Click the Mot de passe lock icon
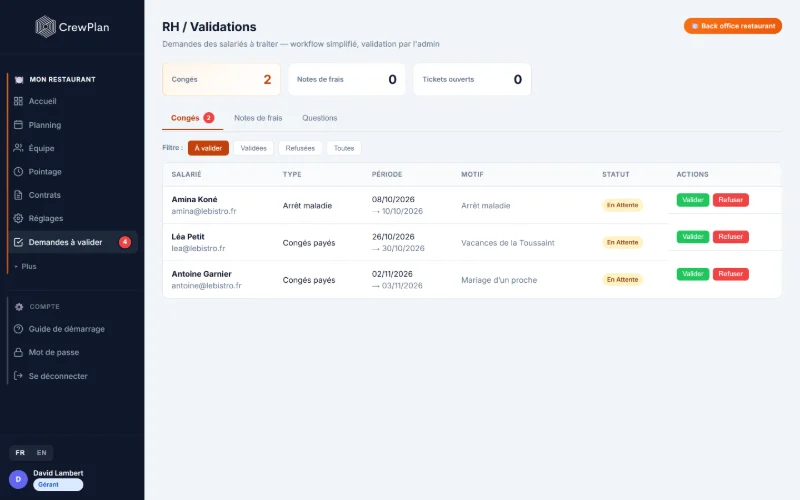Screen dimensions: 800x500 click(18, 353)
